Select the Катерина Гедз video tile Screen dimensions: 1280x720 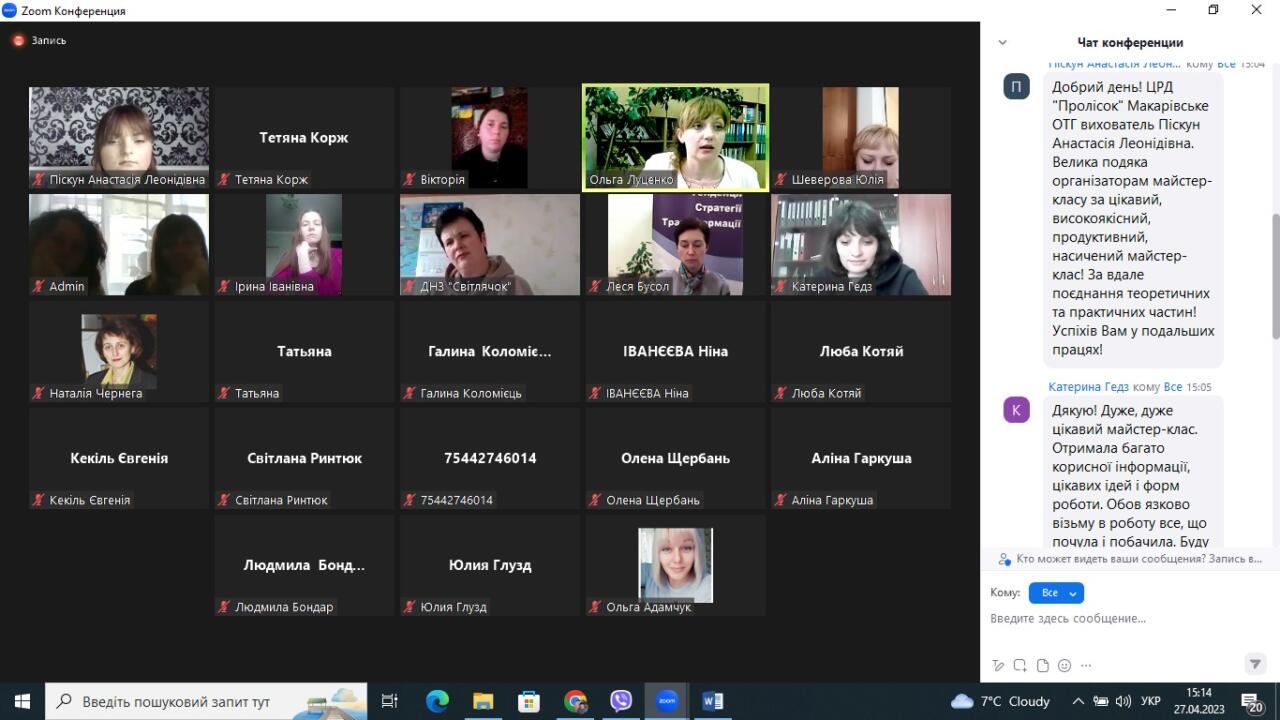click(x=861, y=244)
